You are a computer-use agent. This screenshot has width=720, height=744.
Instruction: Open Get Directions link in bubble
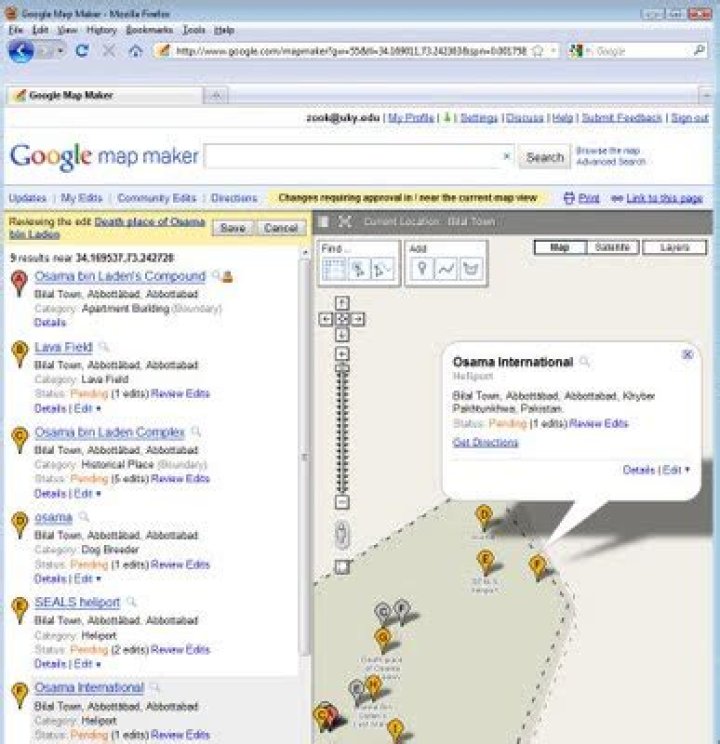coord(486,442)
